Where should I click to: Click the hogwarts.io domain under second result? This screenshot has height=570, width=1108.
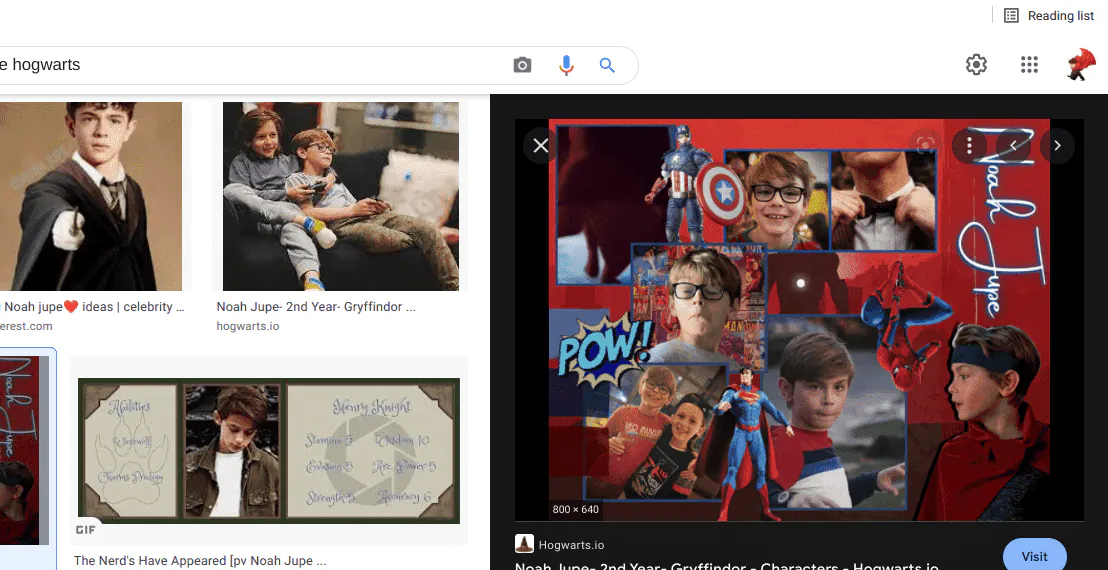point(247,326)
